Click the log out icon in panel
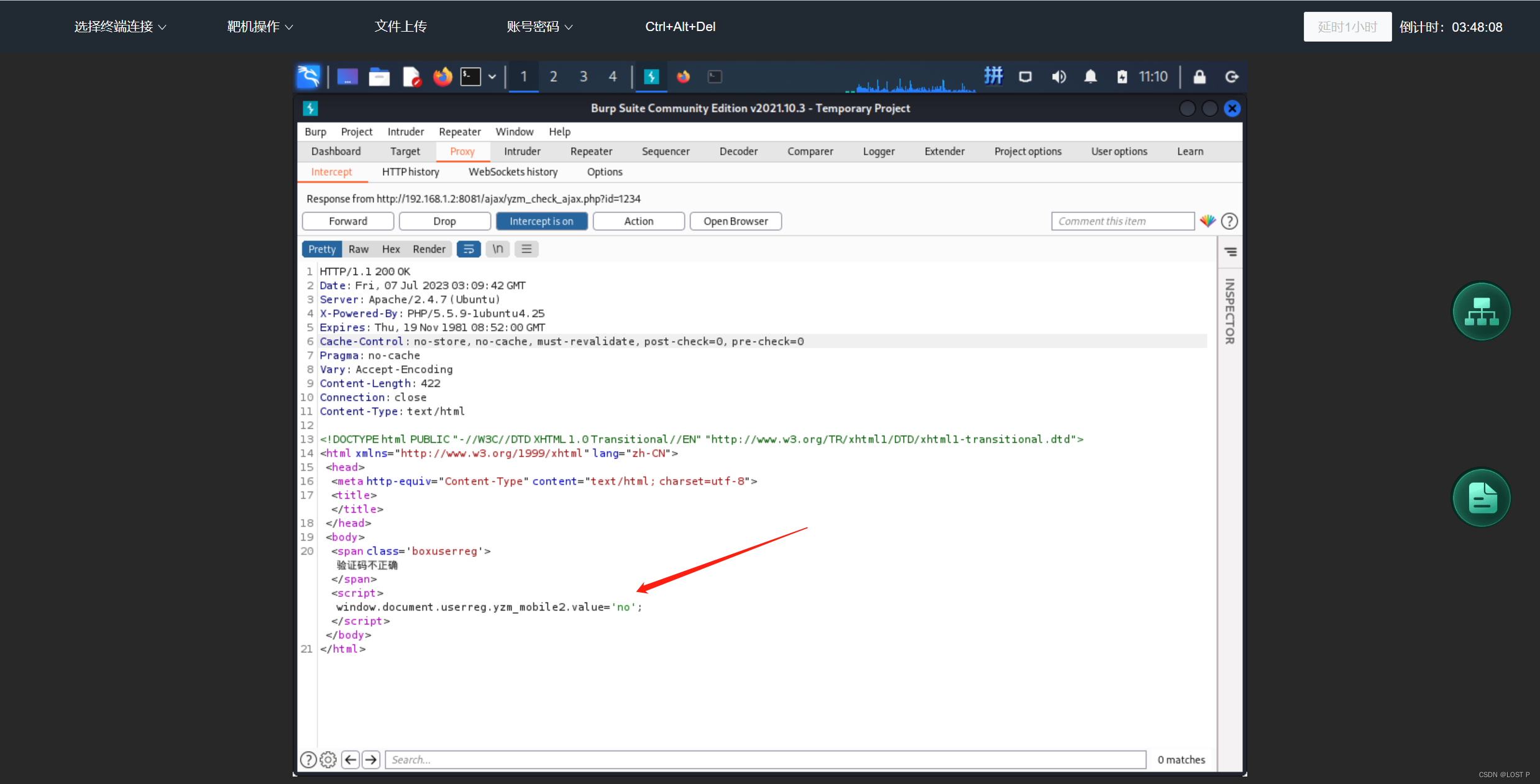 (1231, 76)
